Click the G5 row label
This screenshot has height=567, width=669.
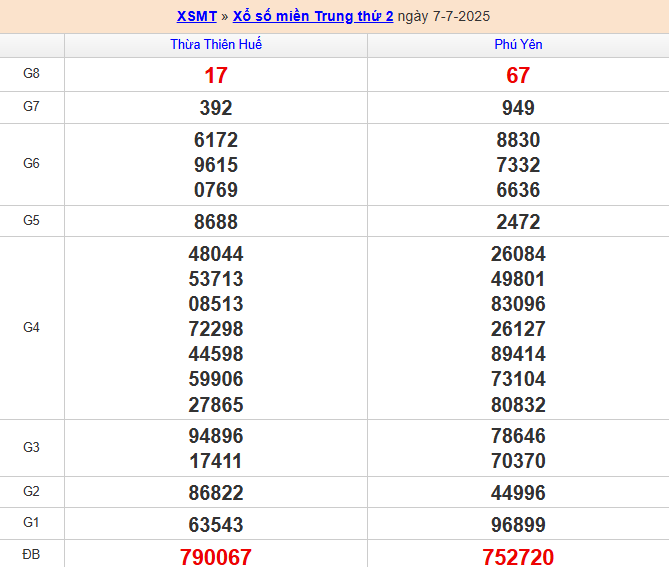pos(31,221)
